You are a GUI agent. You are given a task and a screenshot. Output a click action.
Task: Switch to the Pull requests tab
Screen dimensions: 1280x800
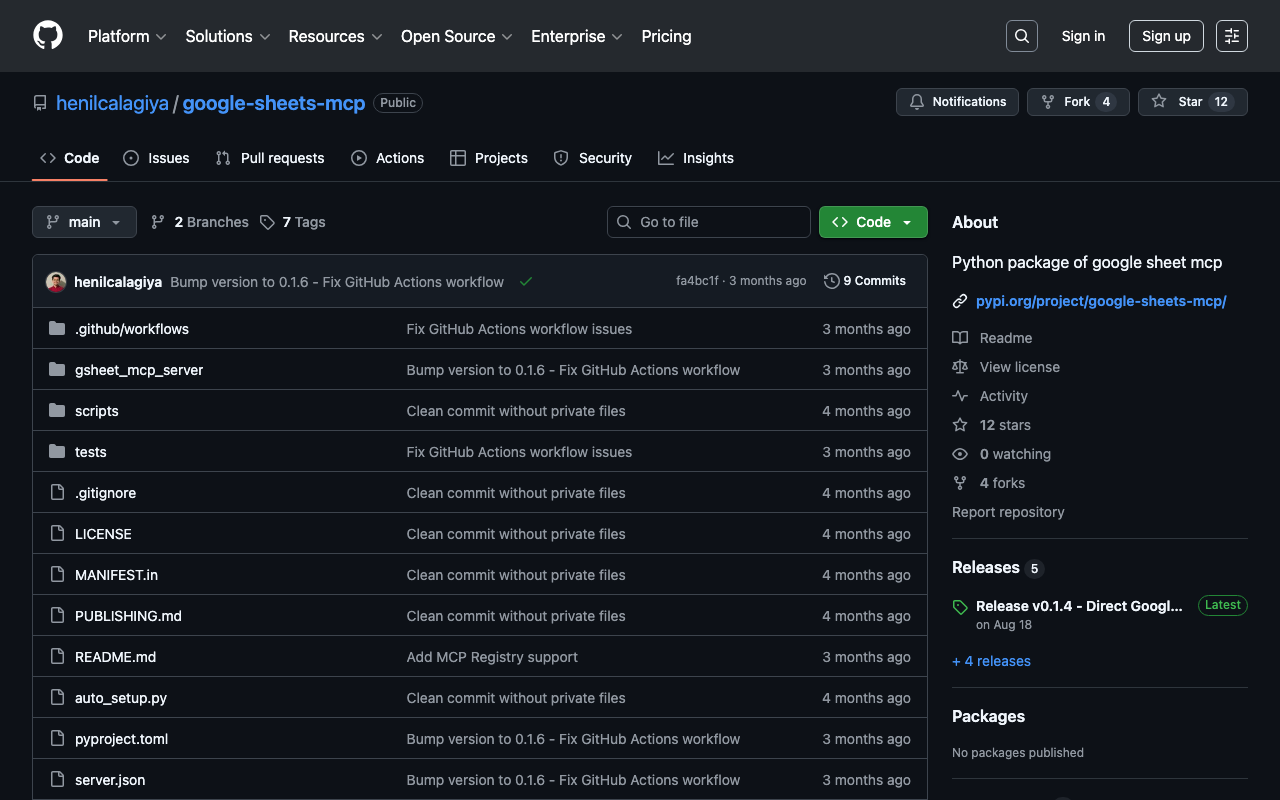coord(270,158)
